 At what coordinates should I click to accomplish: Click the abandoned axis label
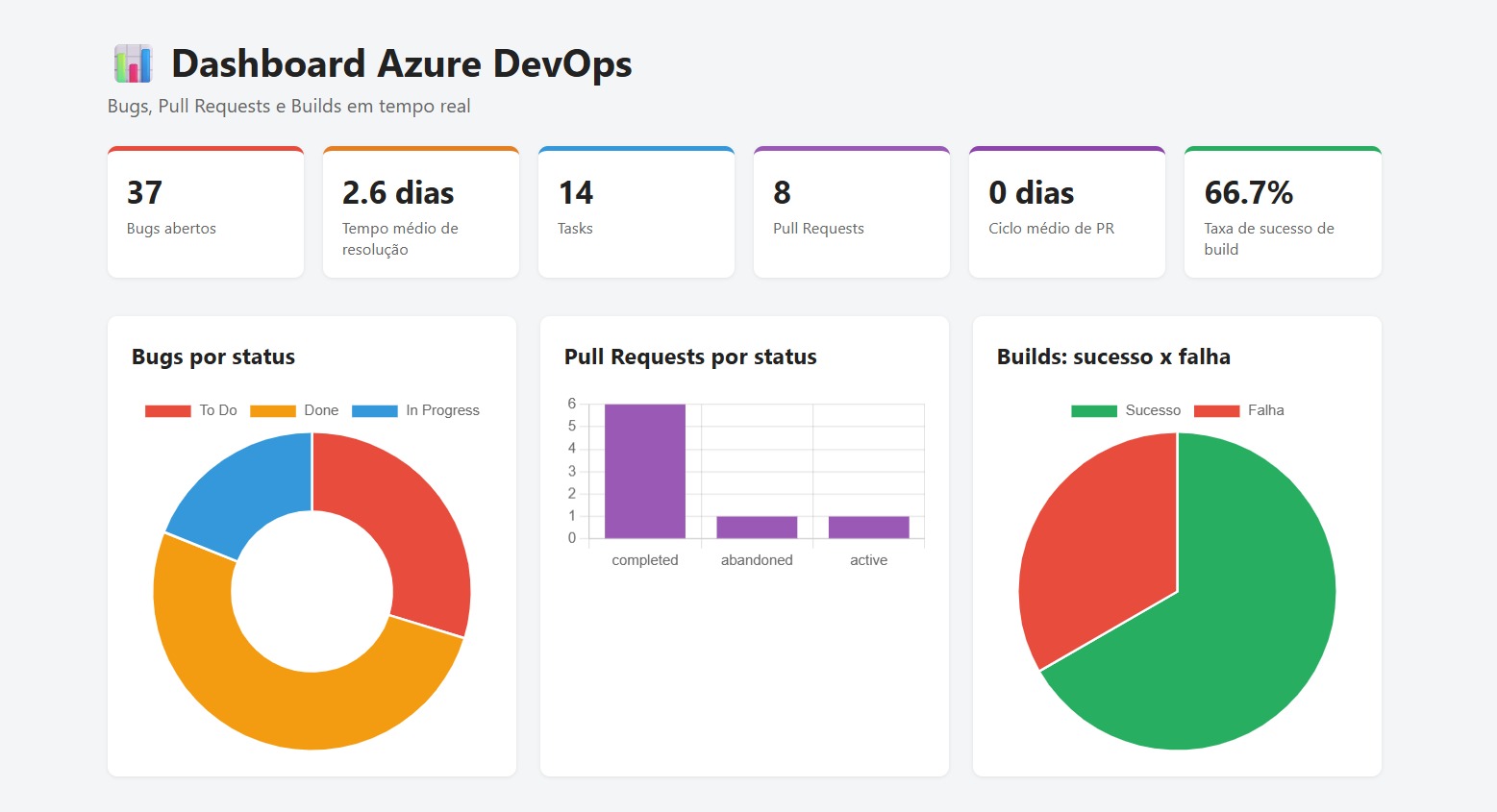point(757,560)
